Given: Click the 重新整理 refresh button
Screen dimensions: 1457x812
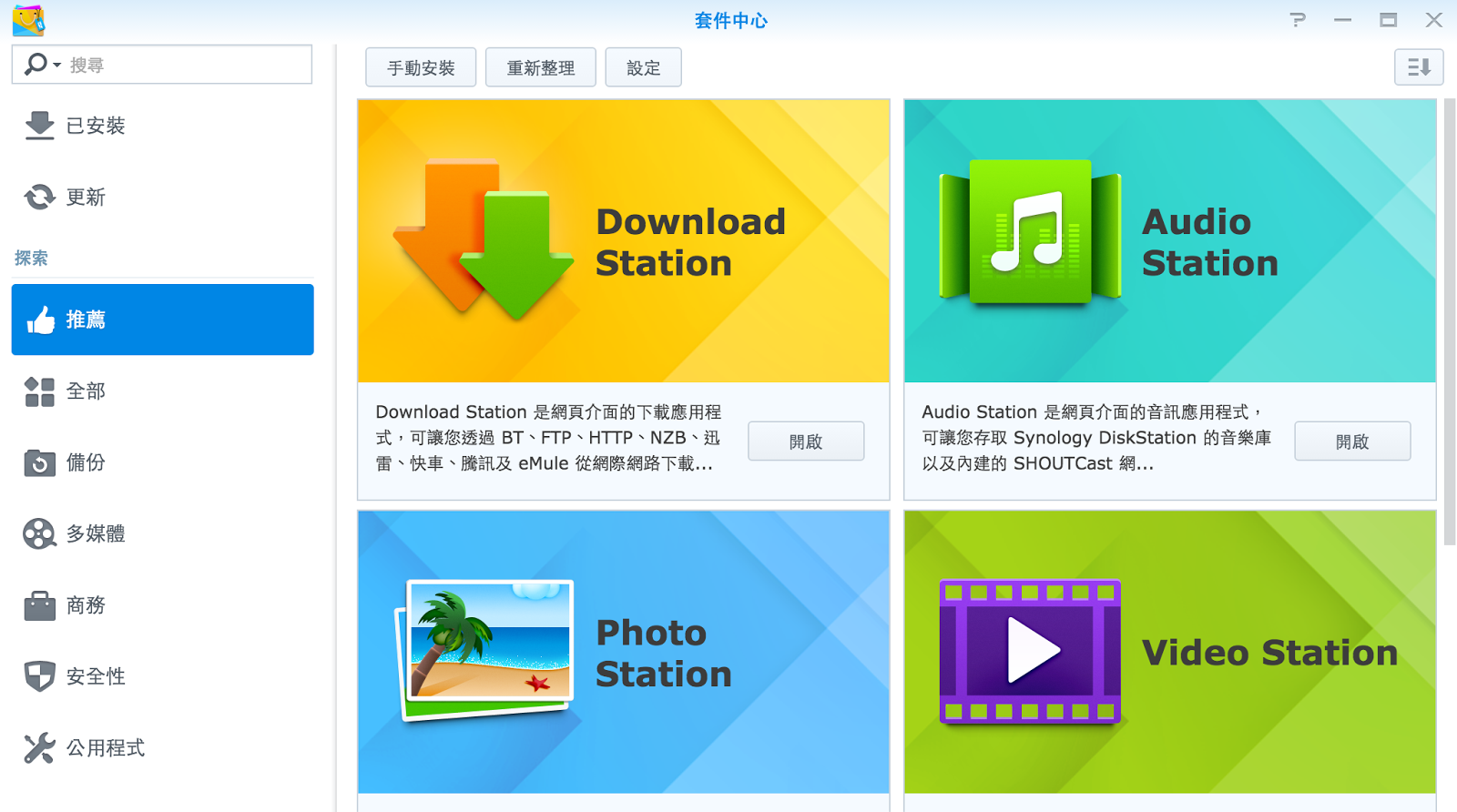Looking at the screenshot, I should 541,67.
